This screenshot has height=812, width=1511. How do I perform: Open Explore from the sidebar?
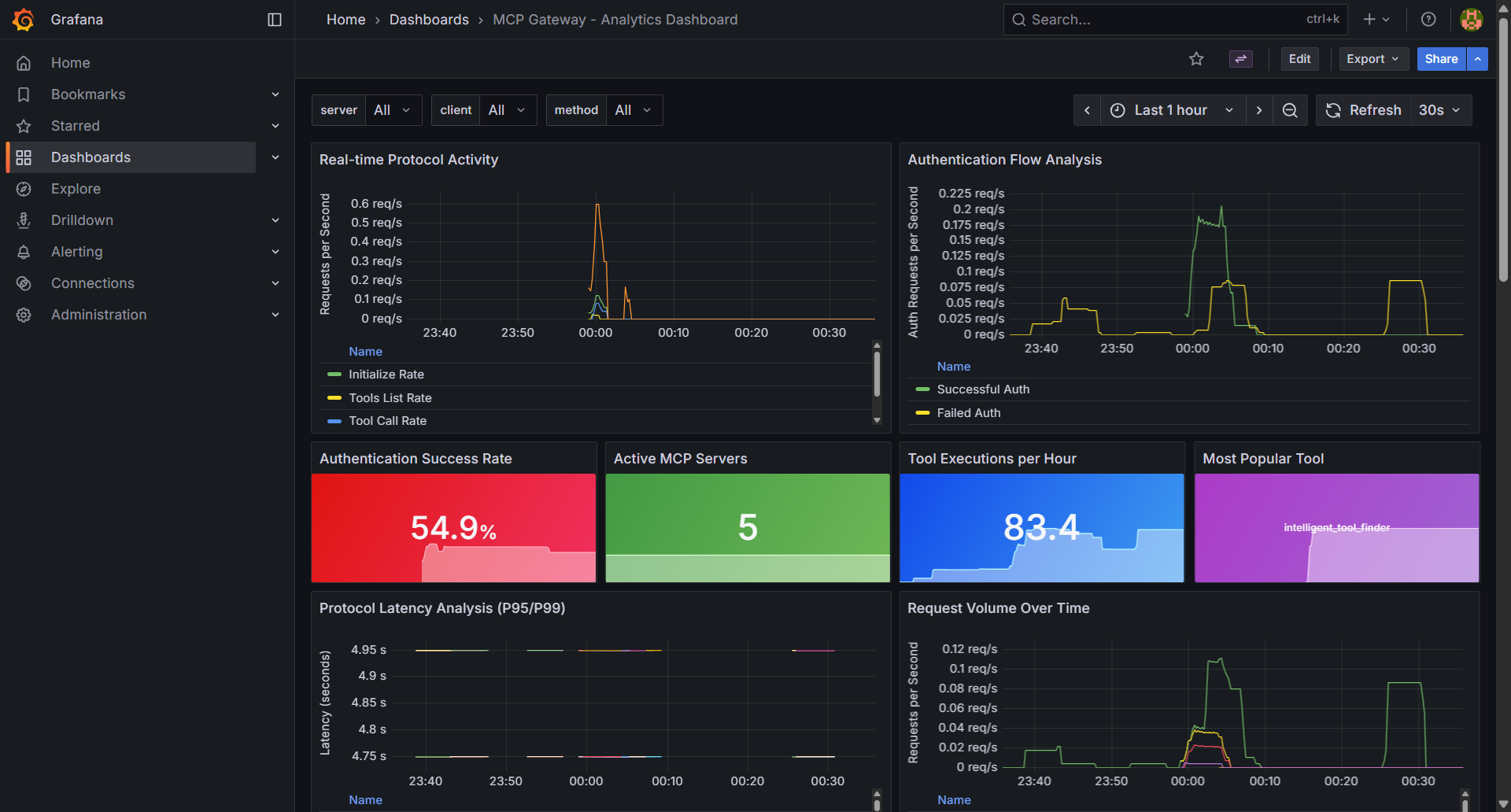click(76, 188)
